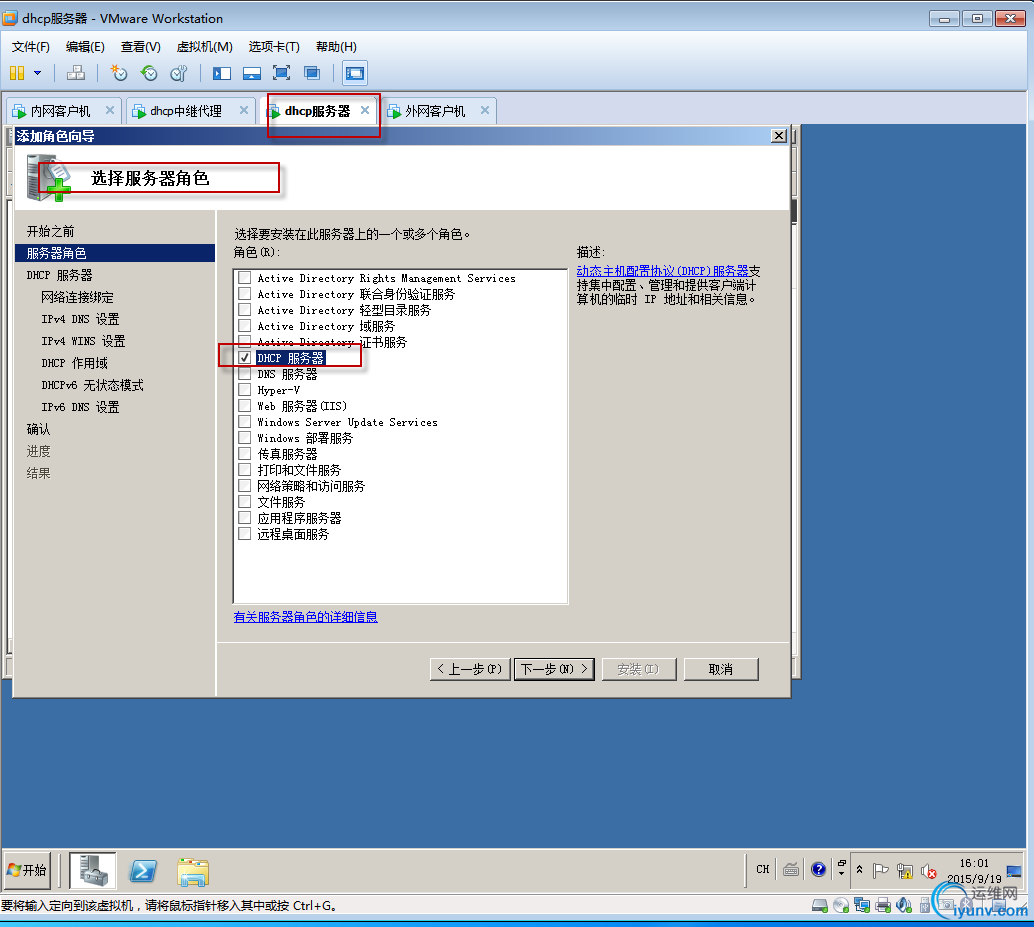Check the 网络策略和访问服务 role
Viewport: 1034px width, 927px height.
[x=245, y=486]
